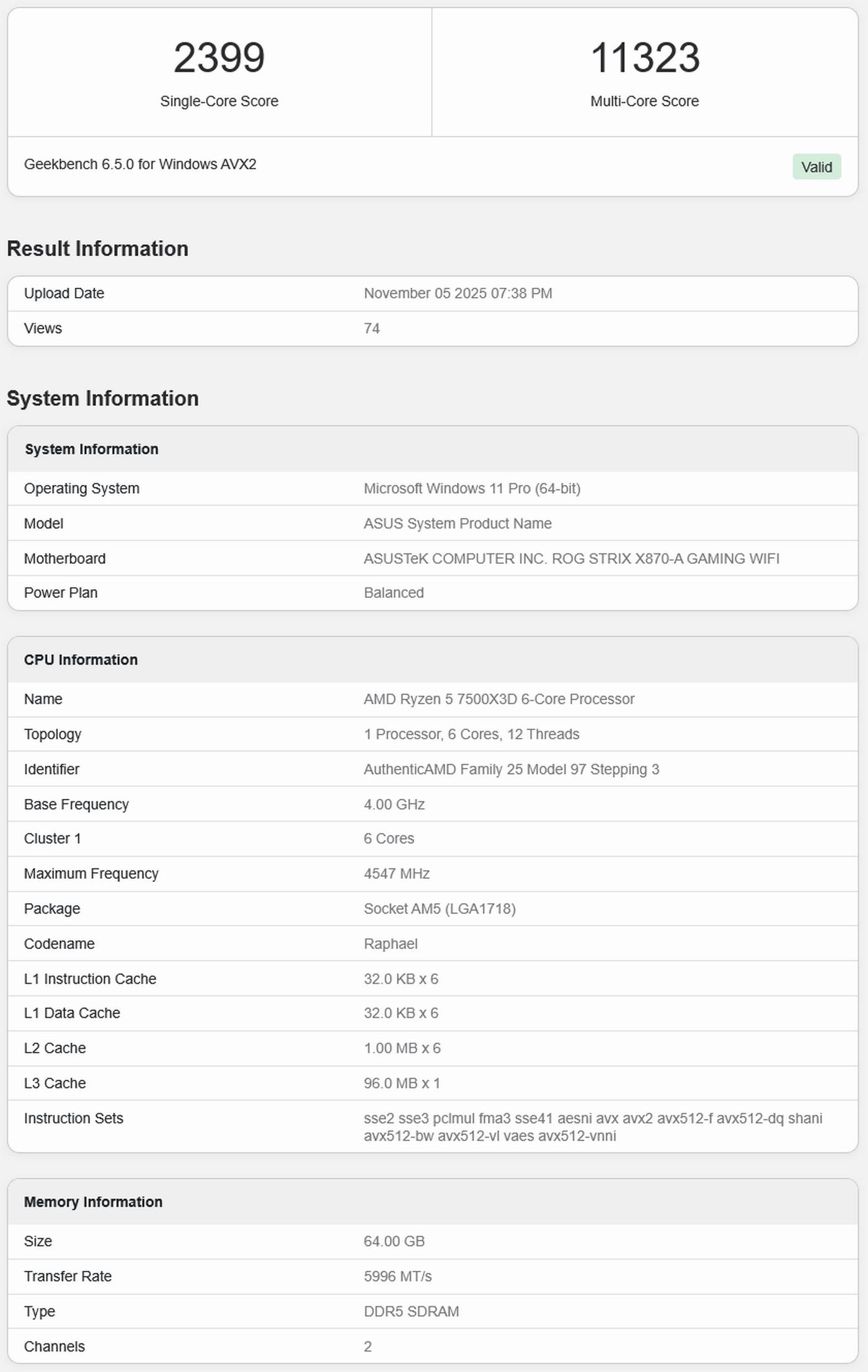Select the Geekbench 6.5.0 version text
This screenshot has width=868, height=1372.
point(140,164)
